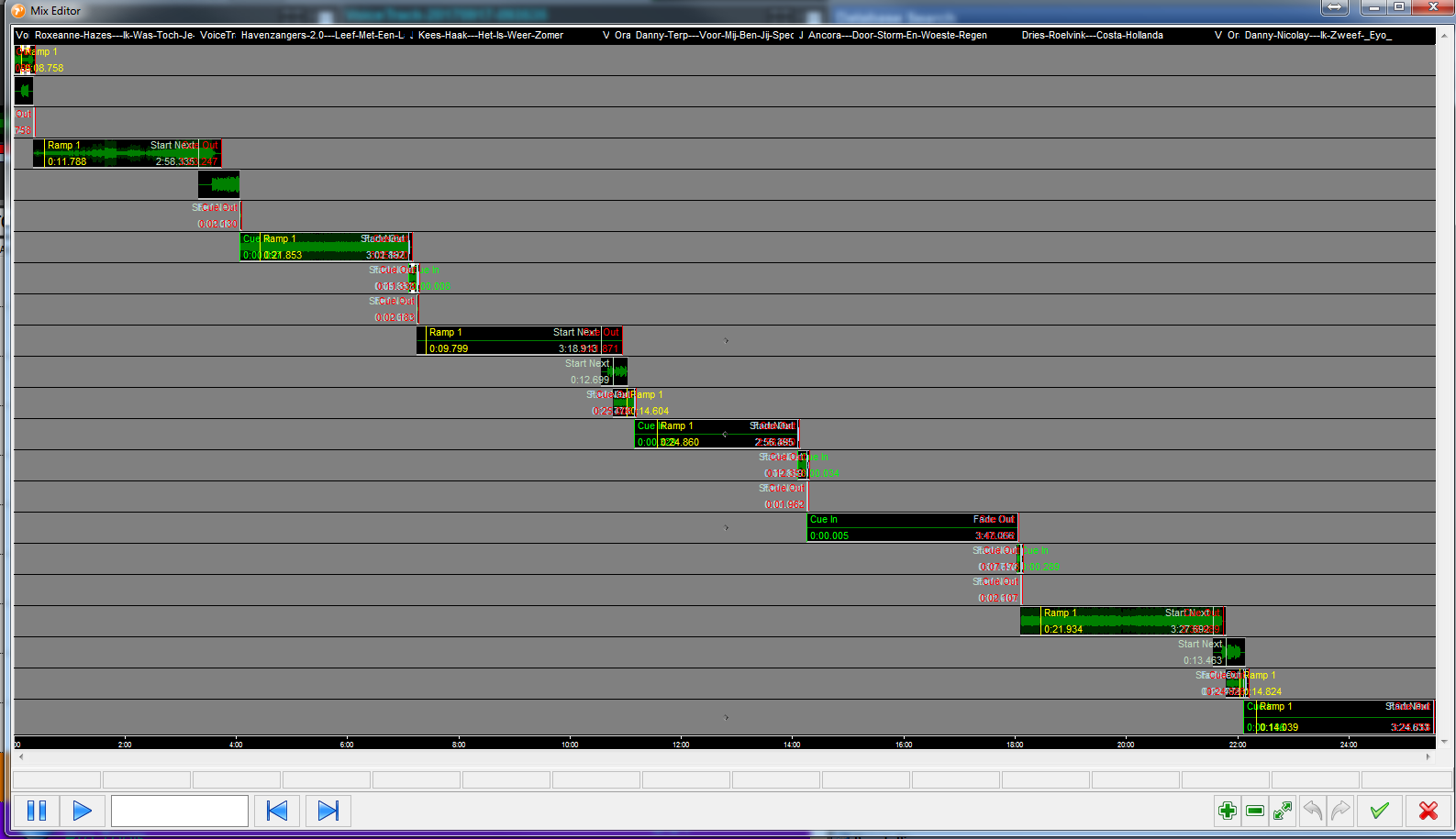This screenshot has height=839, width=1456.
Task: Select the audio block with Ramp 1 0:21.853
Action: pos(326,247)
